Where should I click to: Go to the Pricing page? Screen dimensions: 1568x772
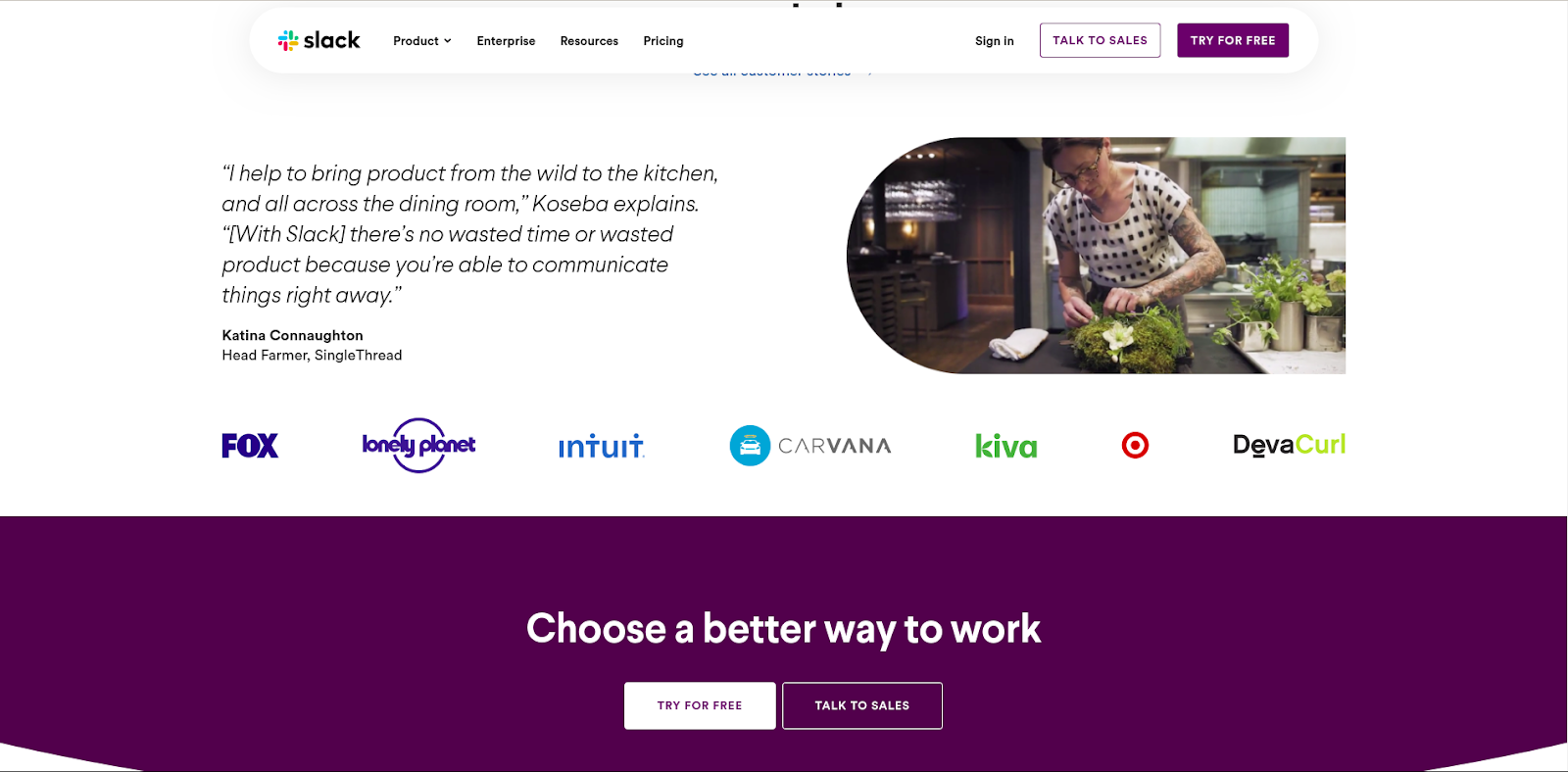663,41
